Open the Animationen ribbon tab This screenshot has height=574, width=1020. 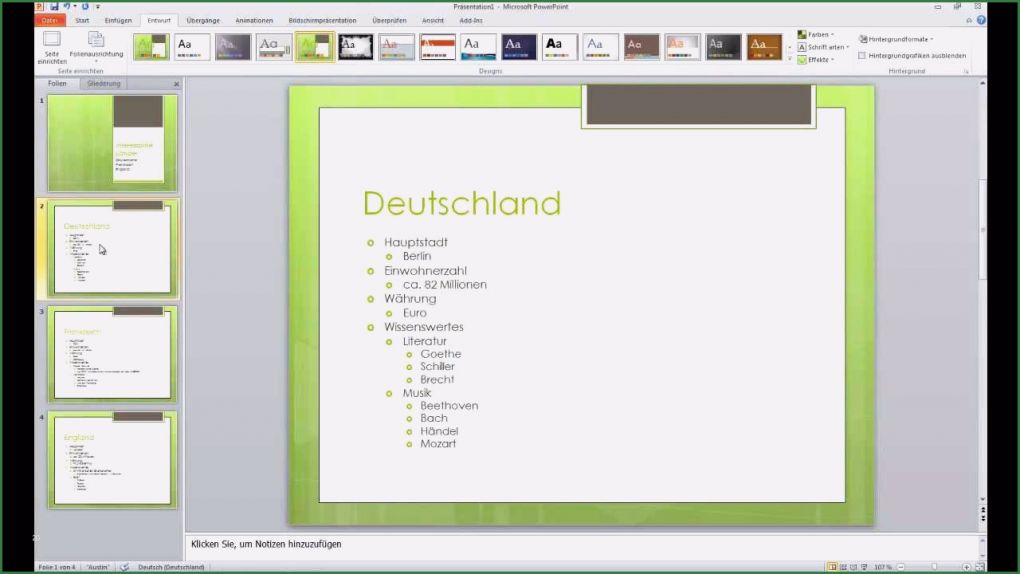[254, 20]
